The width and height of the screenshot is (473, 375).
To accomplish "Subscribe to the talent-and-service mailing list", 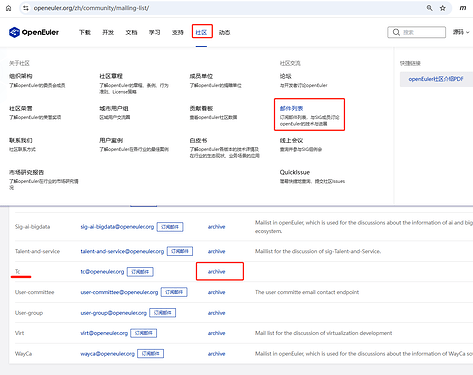I will (x=180, y=251).
